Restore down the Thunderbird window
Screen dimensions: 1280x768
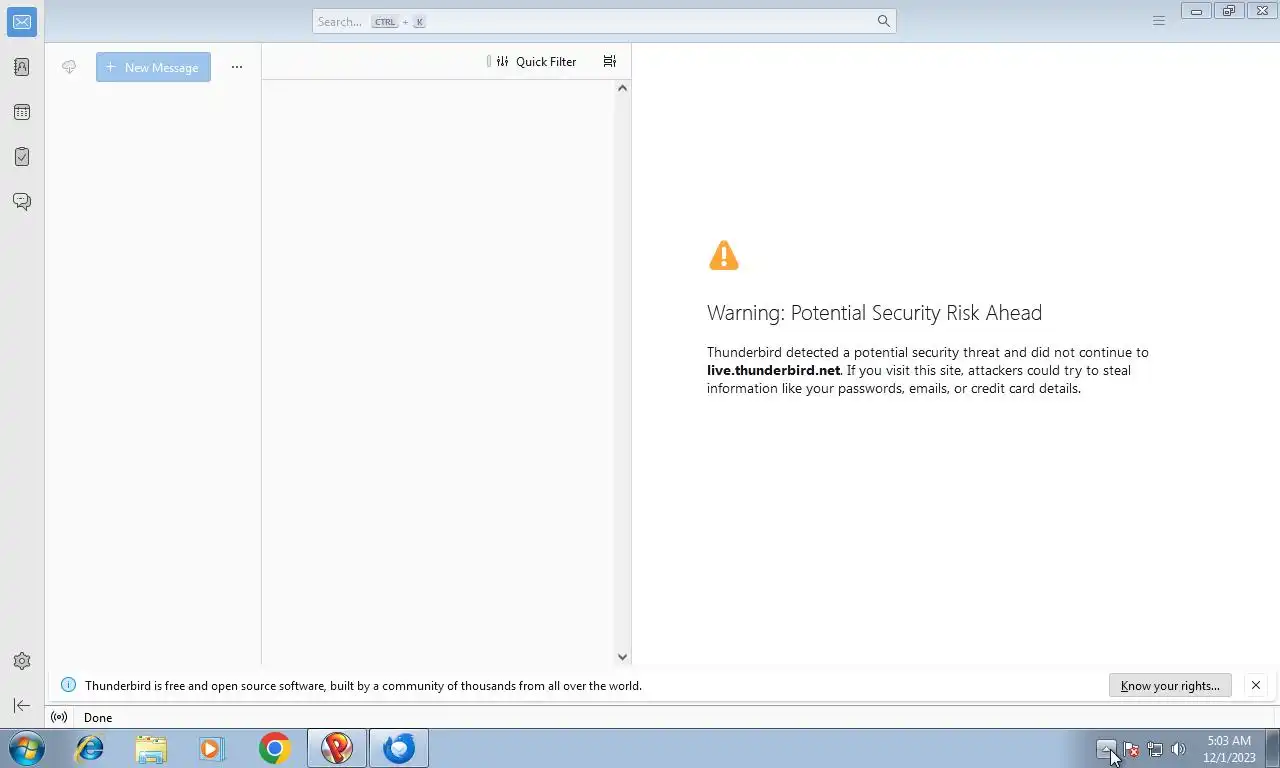(1229, 11)
